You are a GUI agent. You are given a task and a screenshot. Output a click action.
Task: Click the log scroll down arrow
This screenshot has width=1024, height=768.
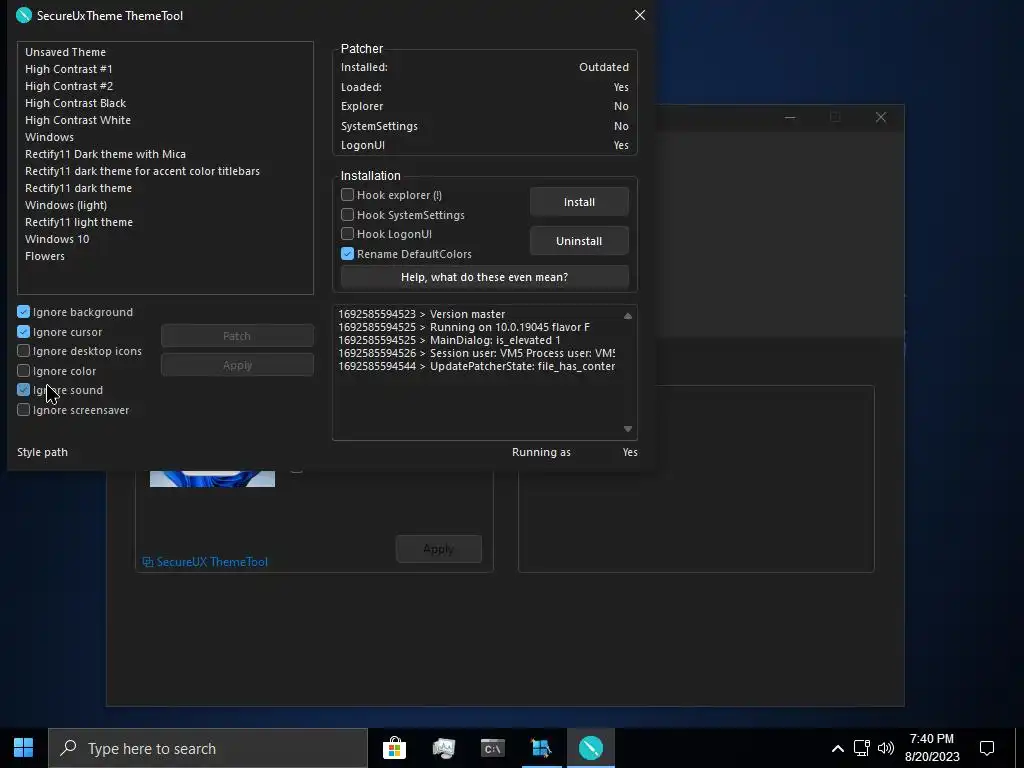click(x=628, y=429)
